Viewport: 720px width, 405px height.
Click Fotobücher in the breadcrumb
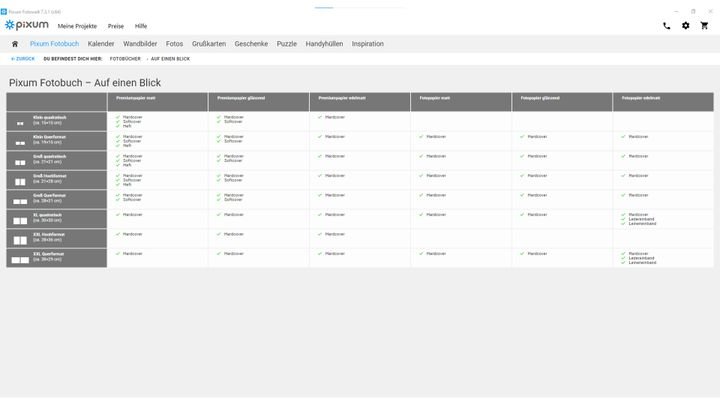tap(125, 59)
